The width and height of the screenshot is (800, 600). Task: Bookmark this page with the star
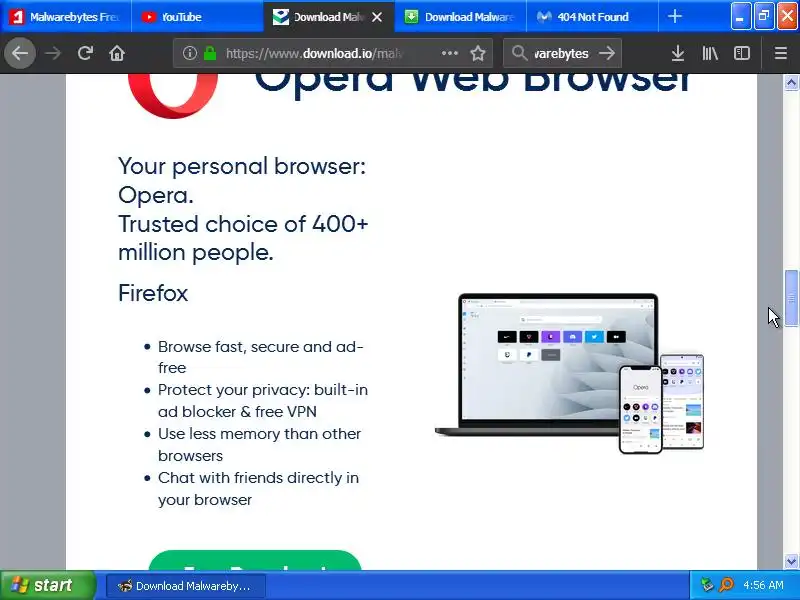[x=478, y=53]
